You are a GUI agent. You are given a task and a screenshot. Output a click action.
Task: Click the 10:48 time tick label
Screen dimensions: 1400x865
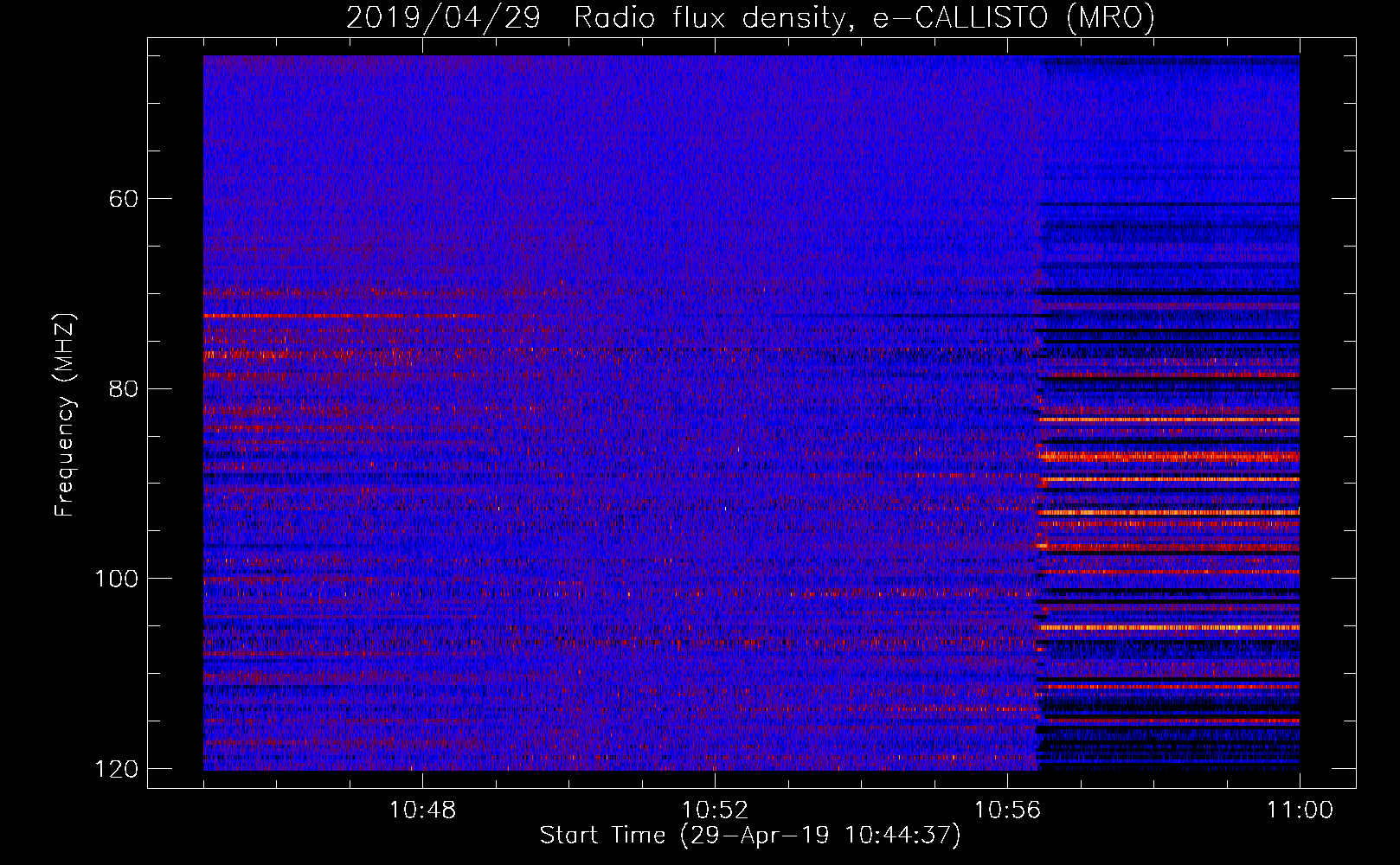pyautogui.click(x=422, y=811)
